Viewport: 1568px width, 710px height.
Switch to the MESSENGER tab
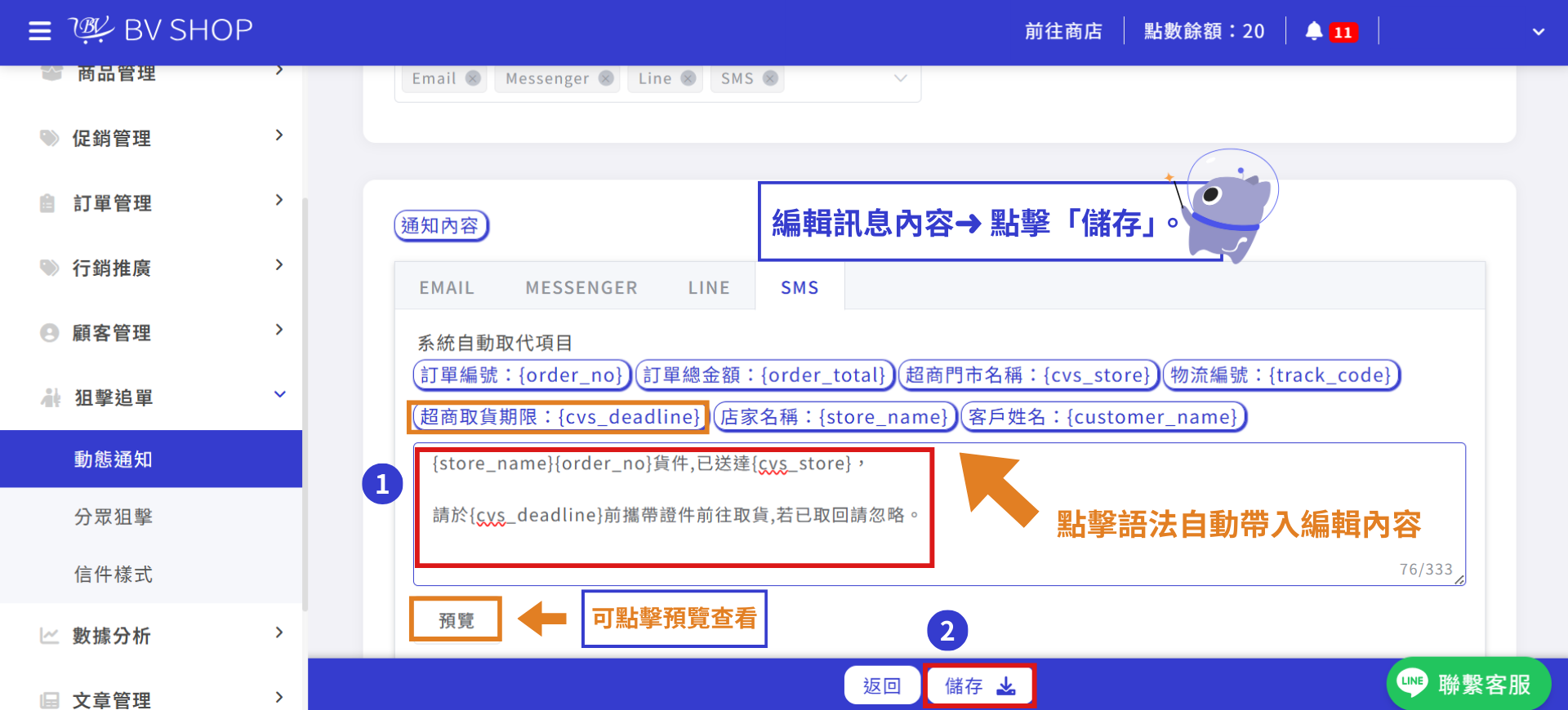[x=581, y=287]
